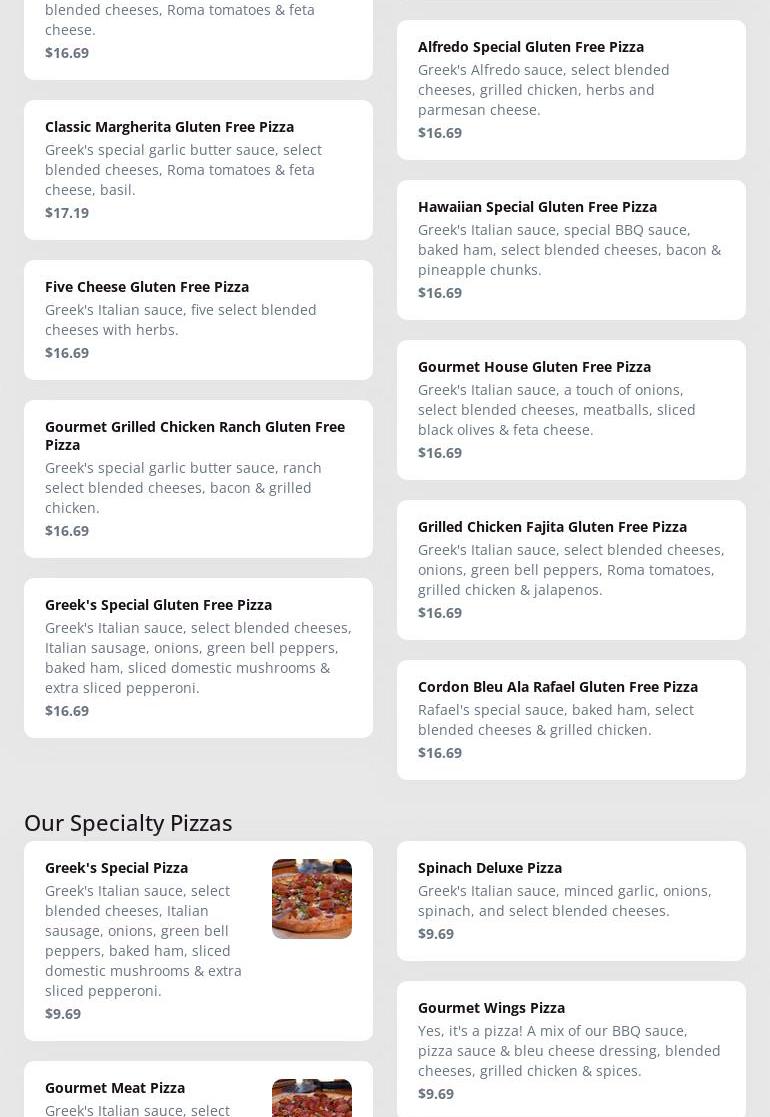
Task: Choose the Hawaiian Special Gluten Free Pizza
Action: 537,207
